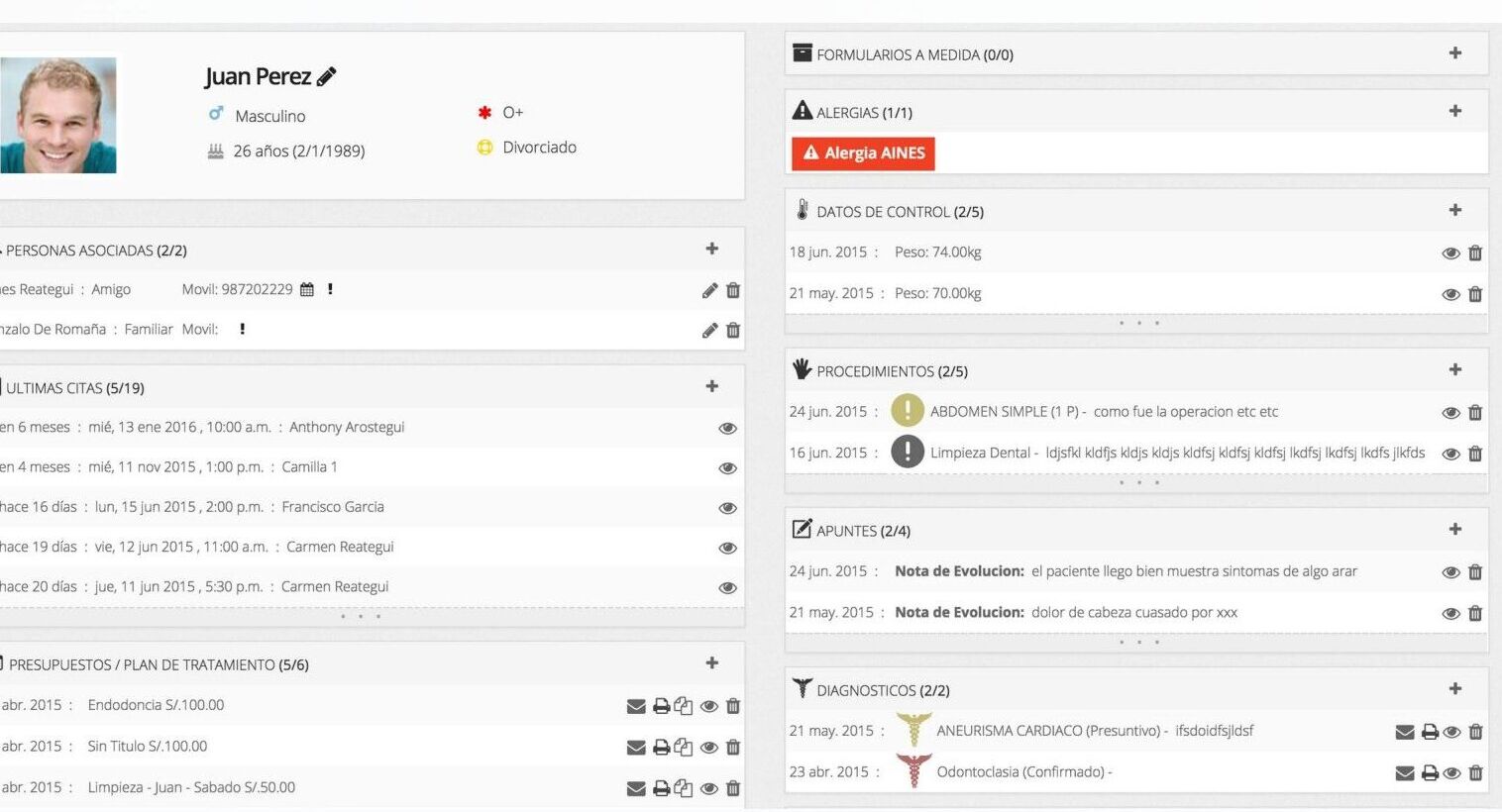Print the Endodoncia budget

662,706
